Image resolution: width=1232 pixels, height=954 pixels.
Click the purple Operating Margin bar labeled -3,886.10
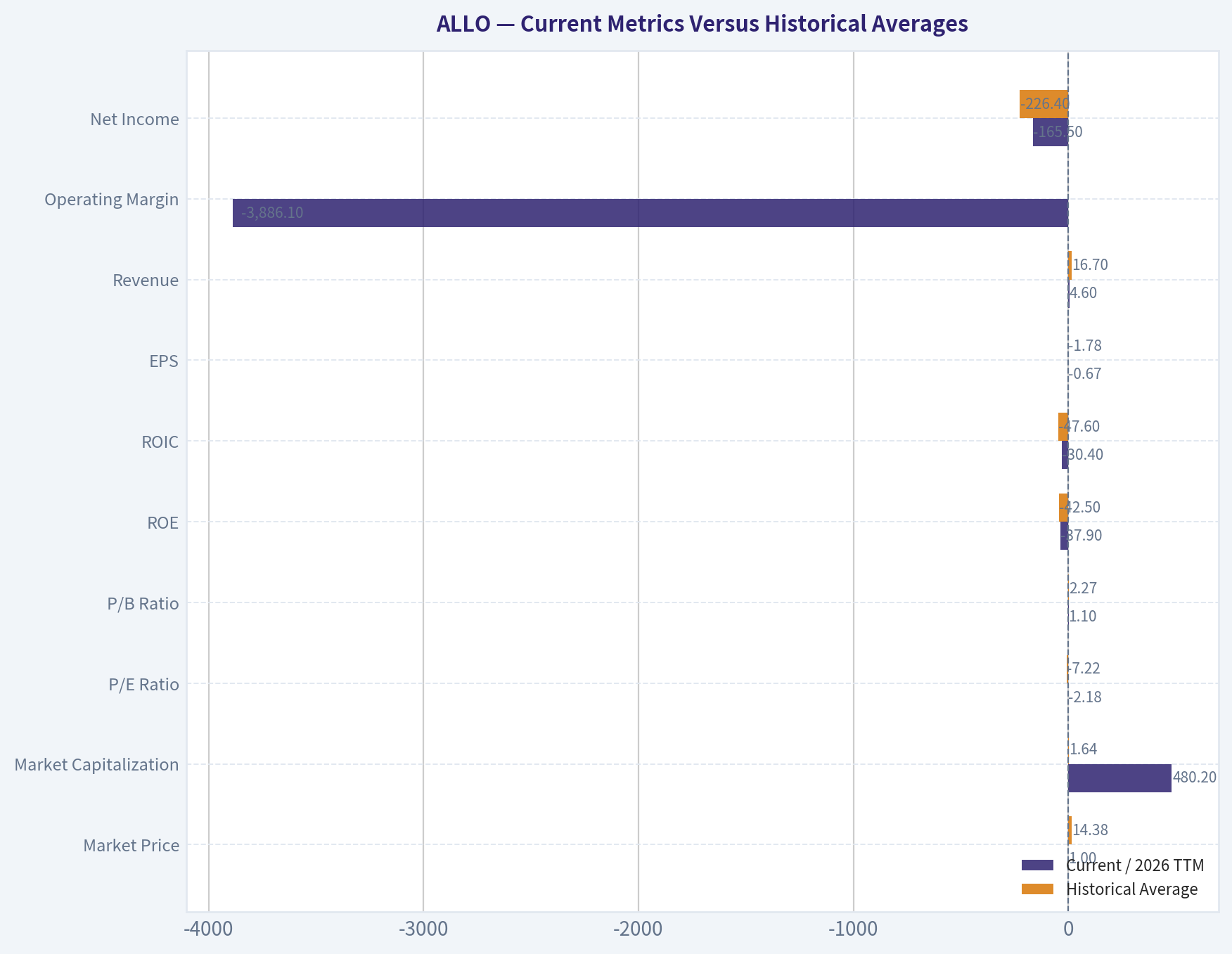point(650,213)
